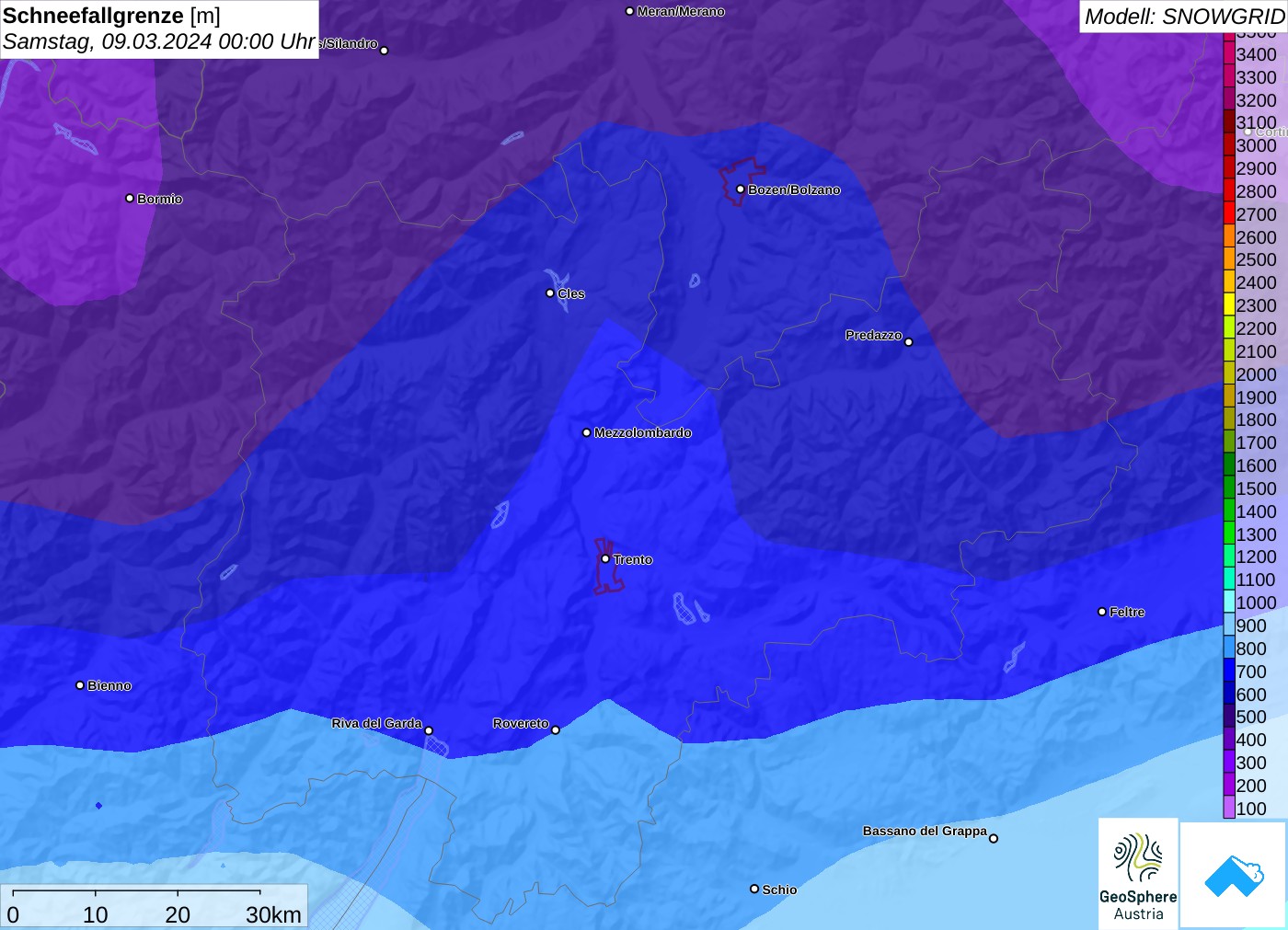Pick the legend color swatch for 2300
Screen dimensions: 1288x930
[1229, 305]
